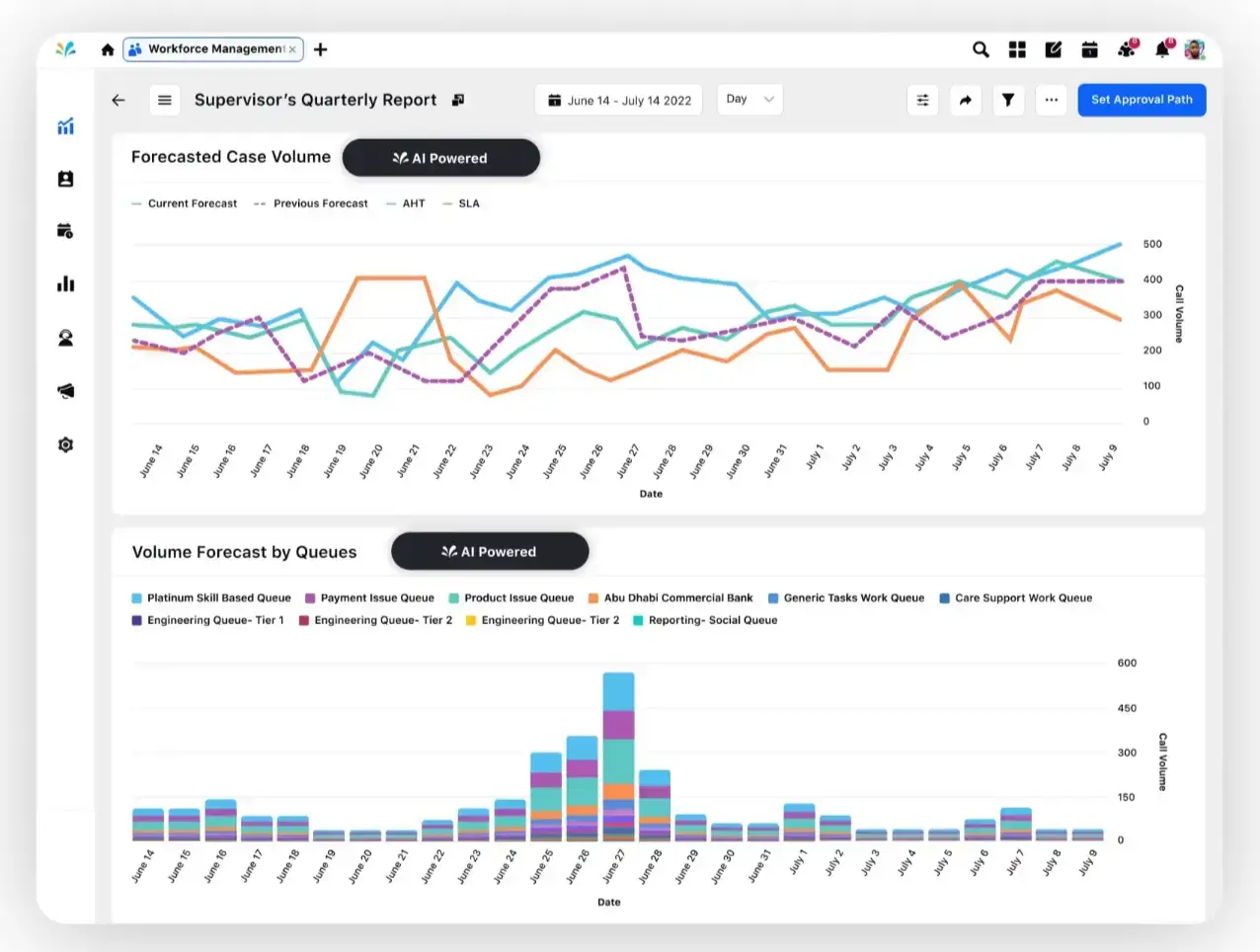Click the people icon with red badge
This screenshot has width=1260, height=952.
coord(1127,48)
